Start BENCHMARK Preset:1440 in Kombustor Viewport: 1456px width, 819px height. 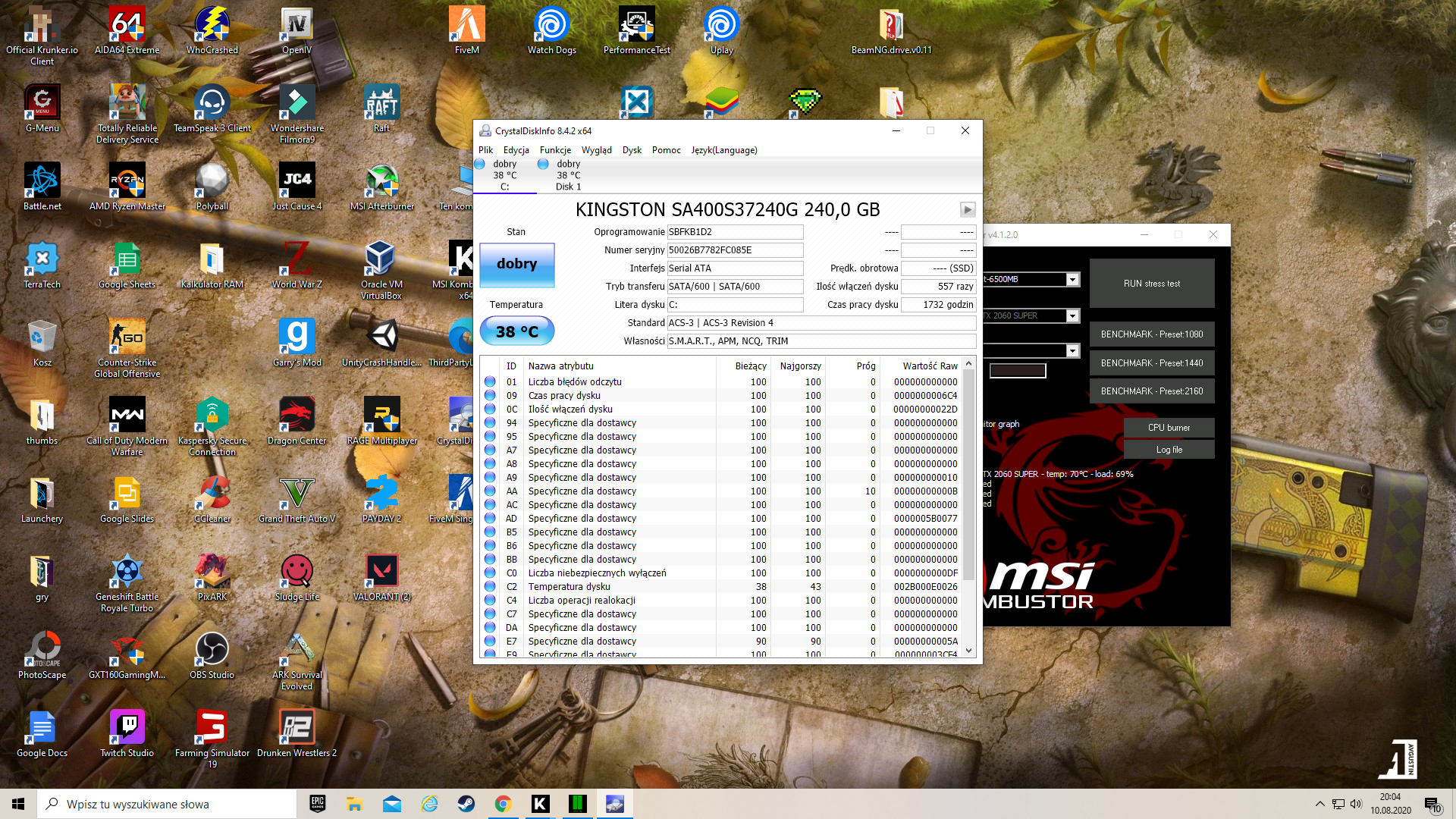pyautogui.click(x=1151, y=363)
